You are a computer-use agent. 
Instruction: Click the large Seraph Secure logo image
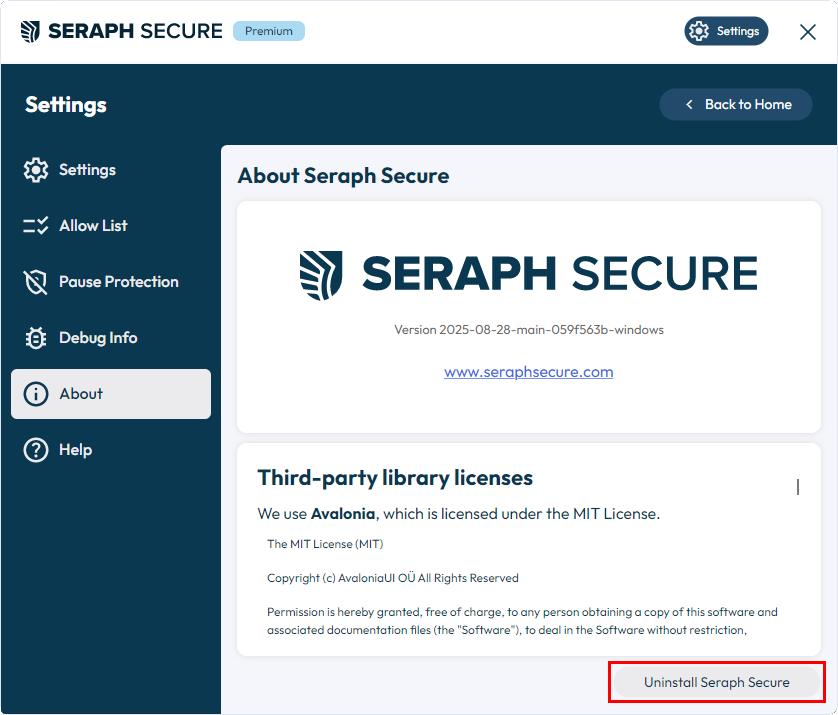pyautogui.click(x=529, y=274)
